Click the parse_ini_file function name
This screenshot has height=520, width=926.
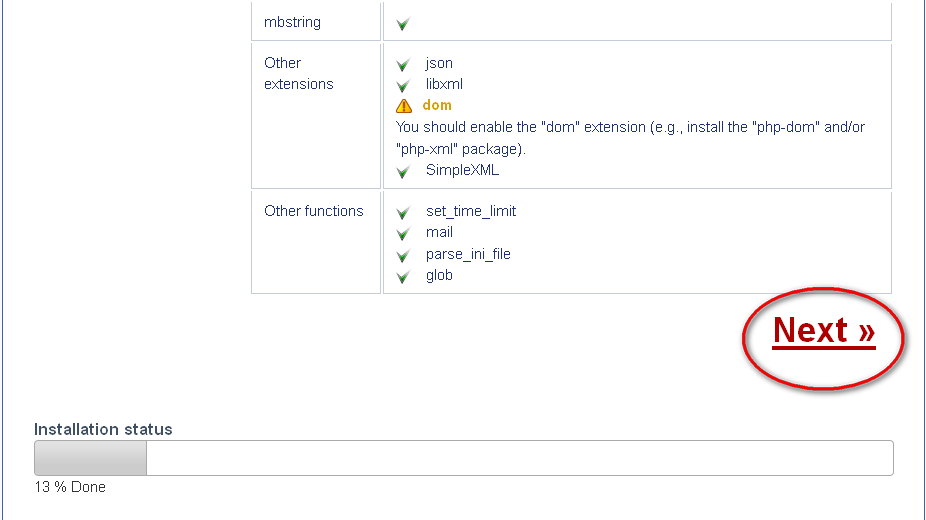point(468,254)
